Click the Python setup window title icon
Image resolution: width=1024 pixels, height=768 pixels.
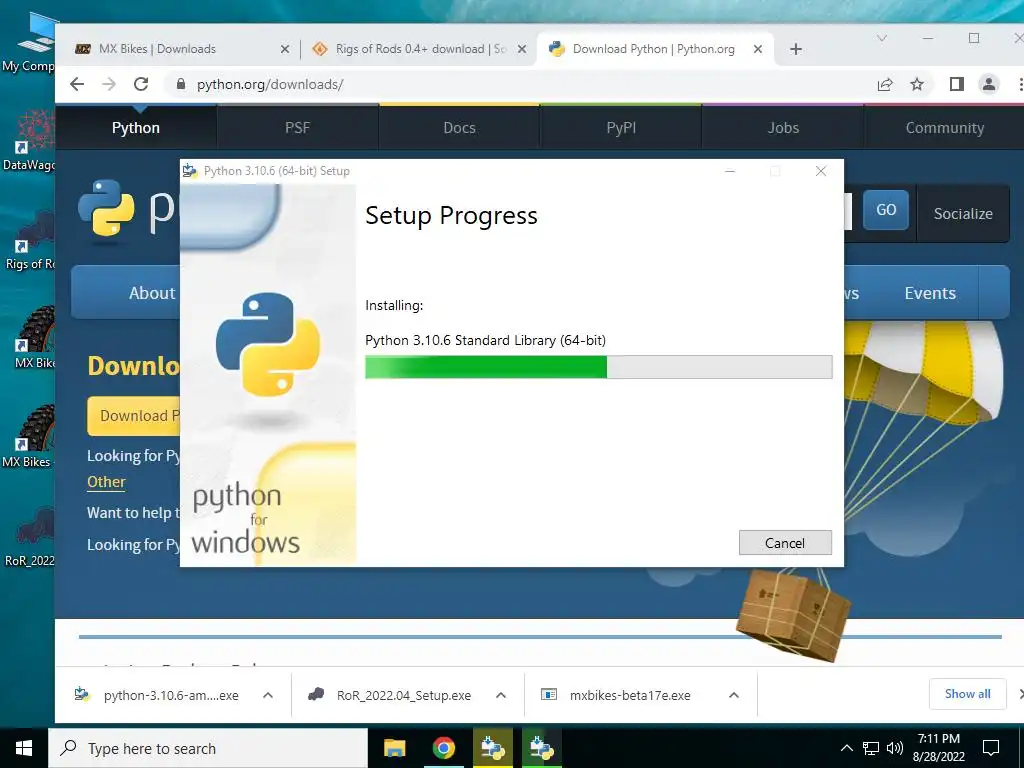(190, 170)
